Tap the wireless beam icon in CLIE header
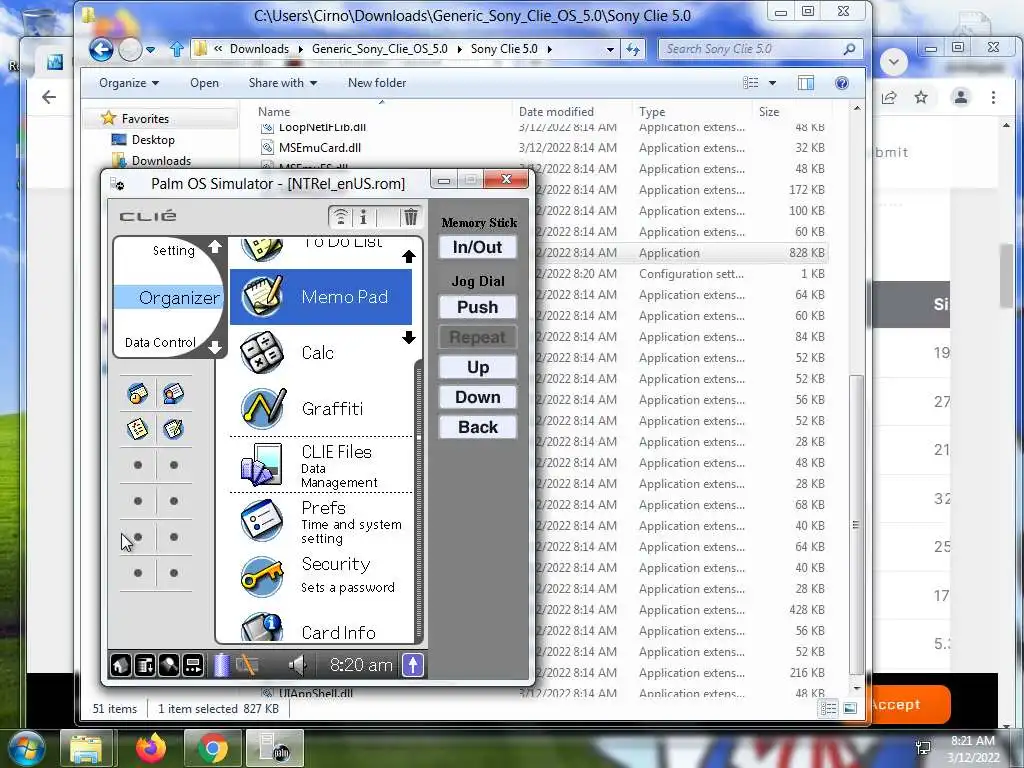Image resolution: width=1024 pixels, height=768 pixels. [x=340, y=217]
